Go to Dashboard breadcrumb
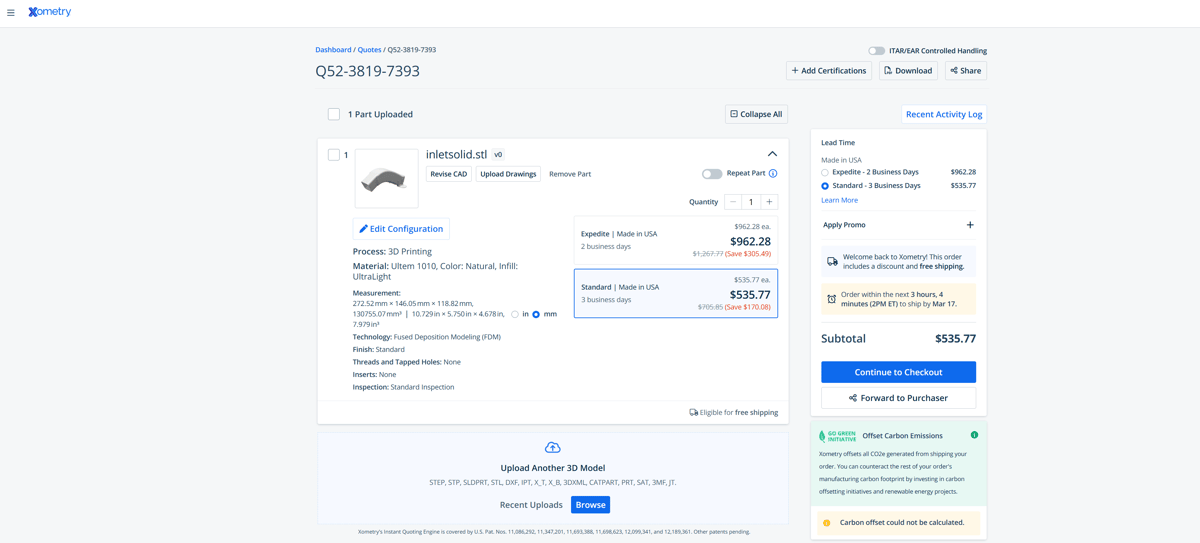This screenshot has height=543, width=1200. pyautogui.click(x=333, y=50)
